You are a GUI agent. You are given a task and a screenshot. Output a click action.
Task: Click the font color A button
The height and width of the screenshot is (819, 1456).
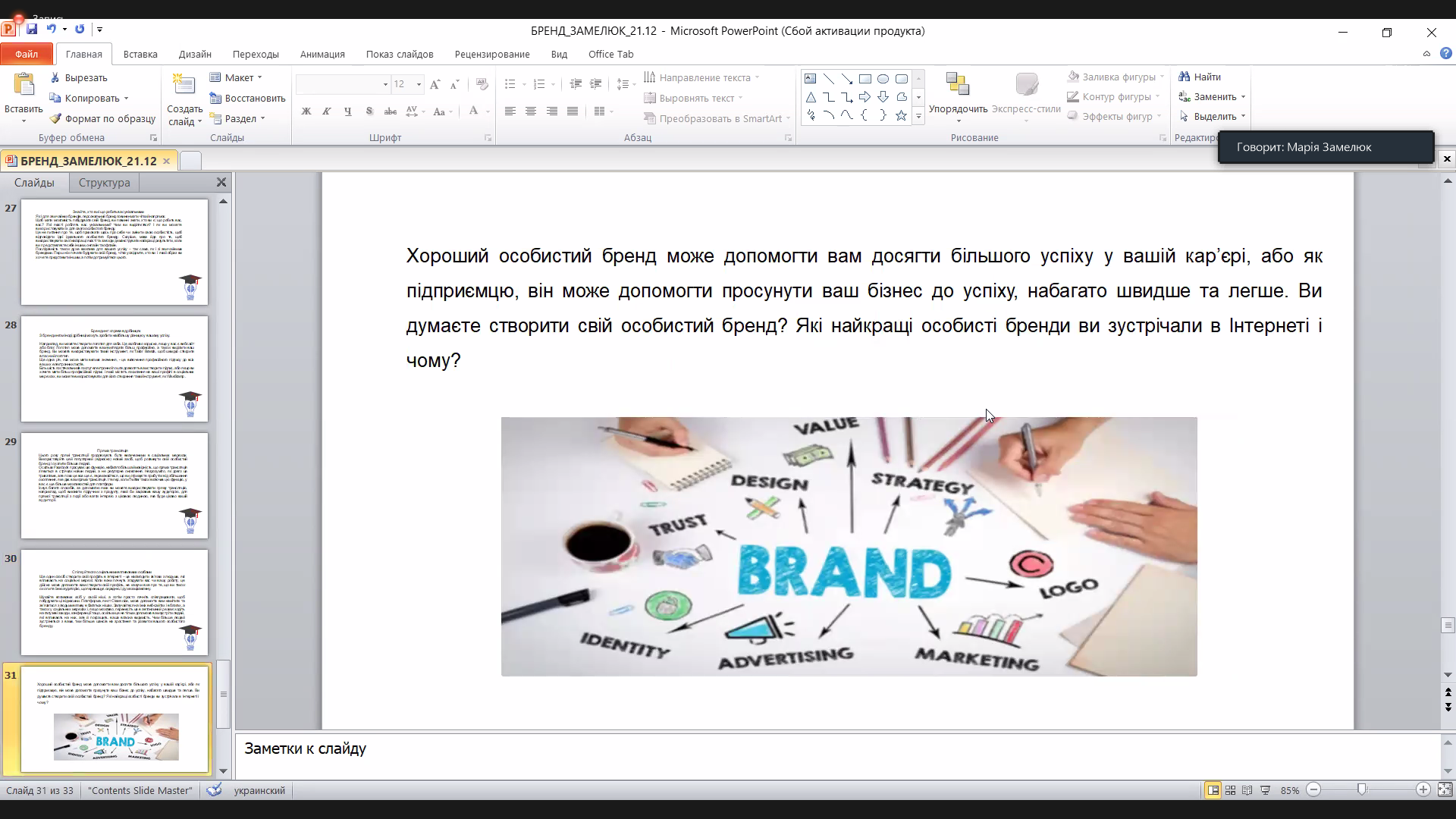474,111
